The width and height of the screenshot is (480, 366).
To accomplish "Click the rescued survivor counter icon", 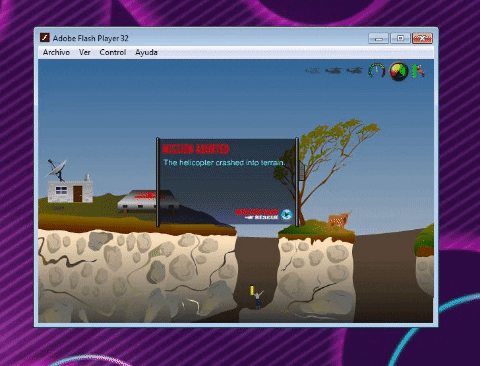I will pyautogui.click(x=418, y=71).
